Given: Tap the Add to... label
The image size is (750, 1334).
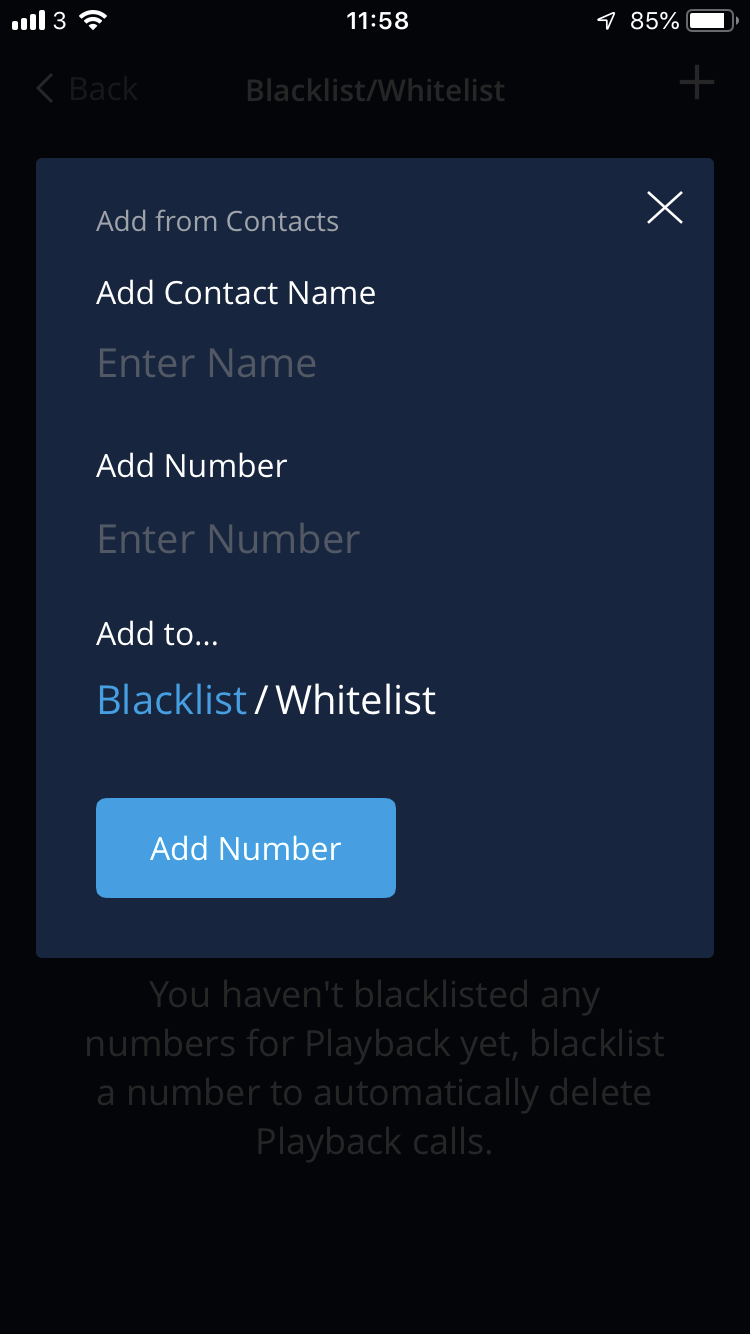Looking at the screenshot, I should (x=157, y=633).
